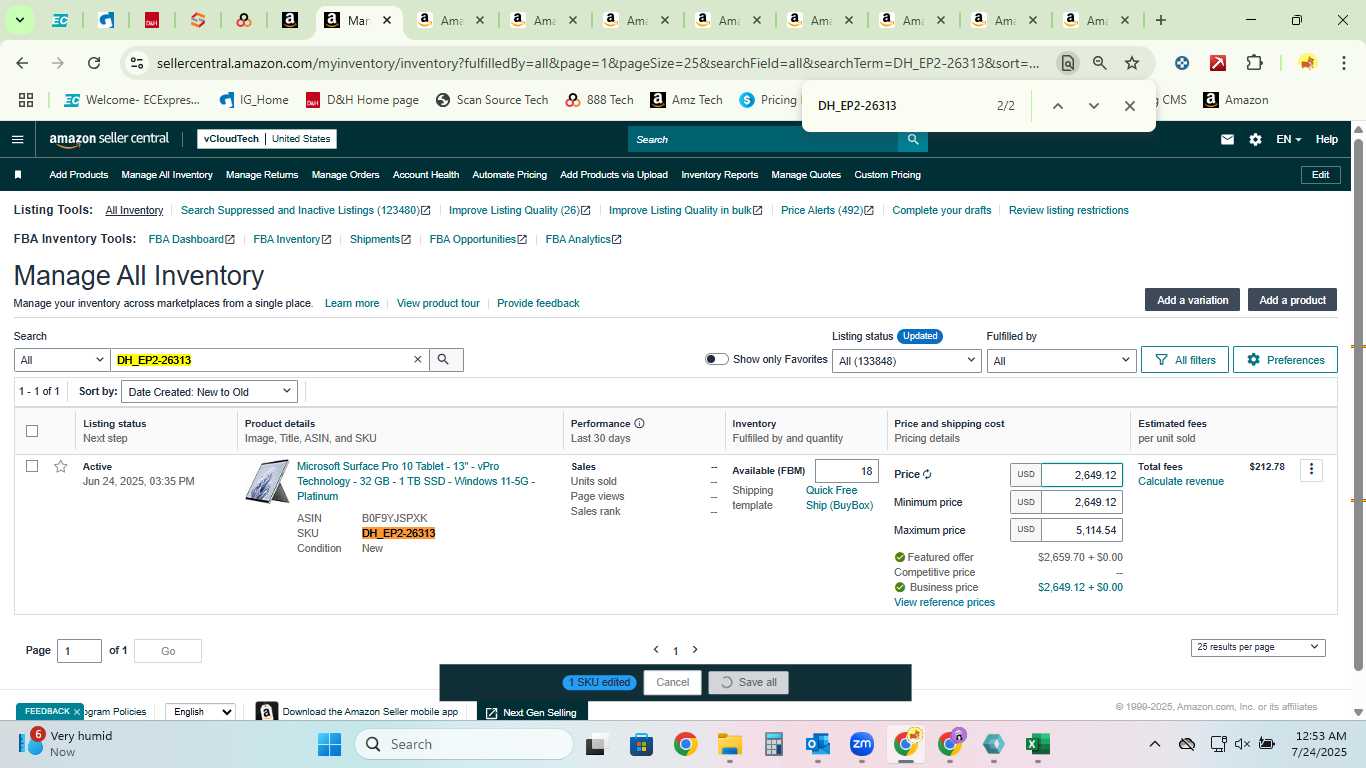Open the Surface Pro product thumbnail
The width and height of the screenshot is (1366, 768).
click(267, 482)
